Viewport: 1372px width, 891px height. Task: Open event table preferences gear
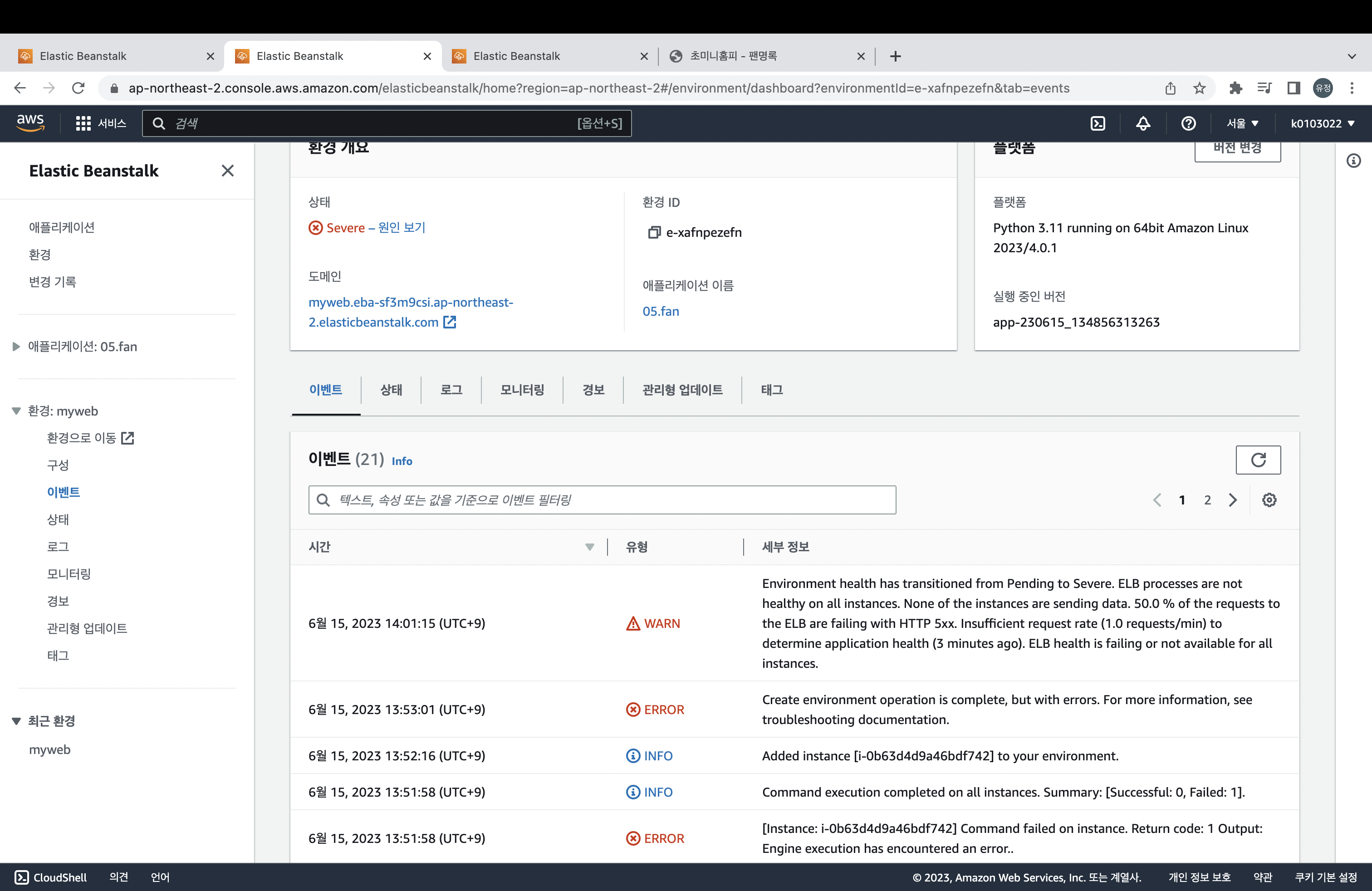coord(1269,499)
